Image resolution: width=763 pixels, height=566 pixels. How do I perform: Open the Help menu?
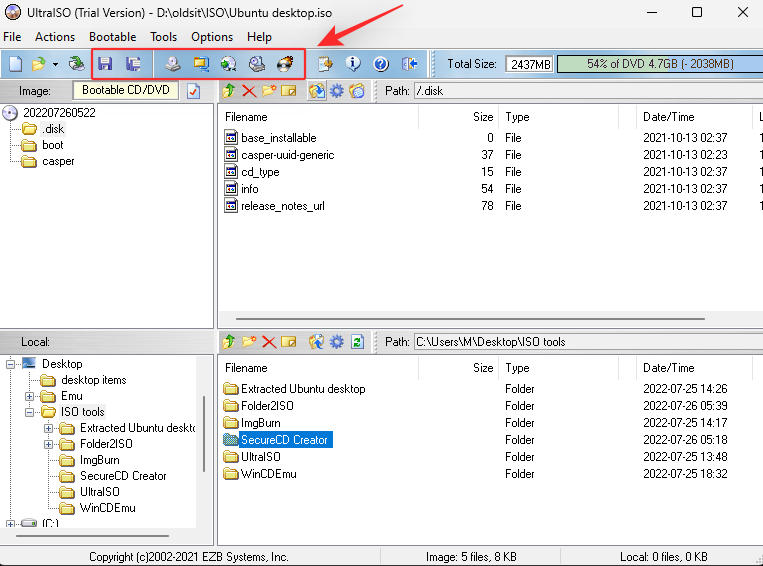259,37
